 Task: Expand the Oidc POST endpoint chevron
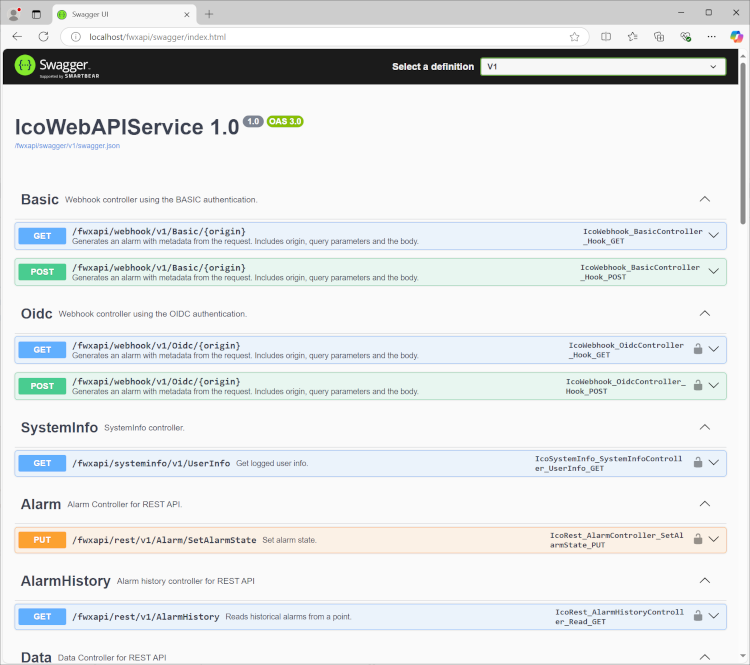(714, 385)
